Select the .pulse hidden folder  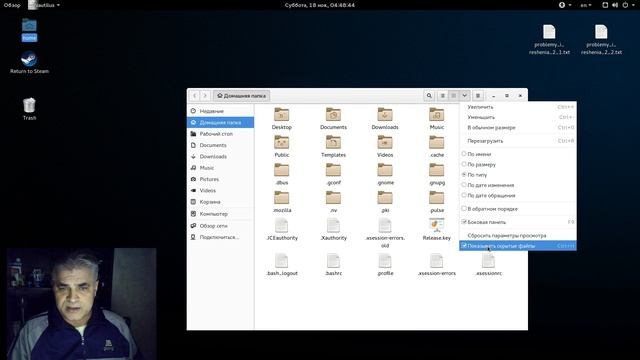[437, 202]
